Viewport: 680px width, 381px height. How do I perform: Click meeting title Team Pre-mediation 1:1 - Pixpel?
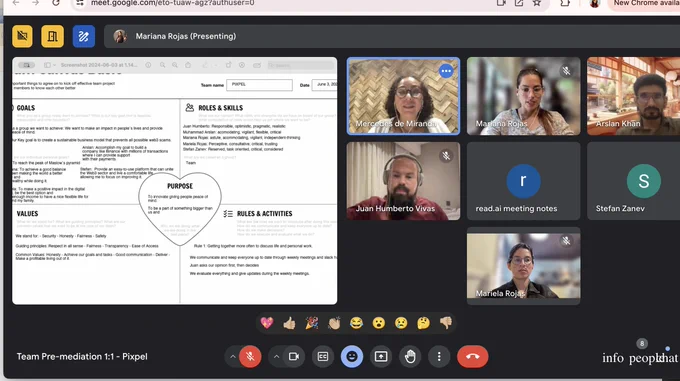[82, 357]
